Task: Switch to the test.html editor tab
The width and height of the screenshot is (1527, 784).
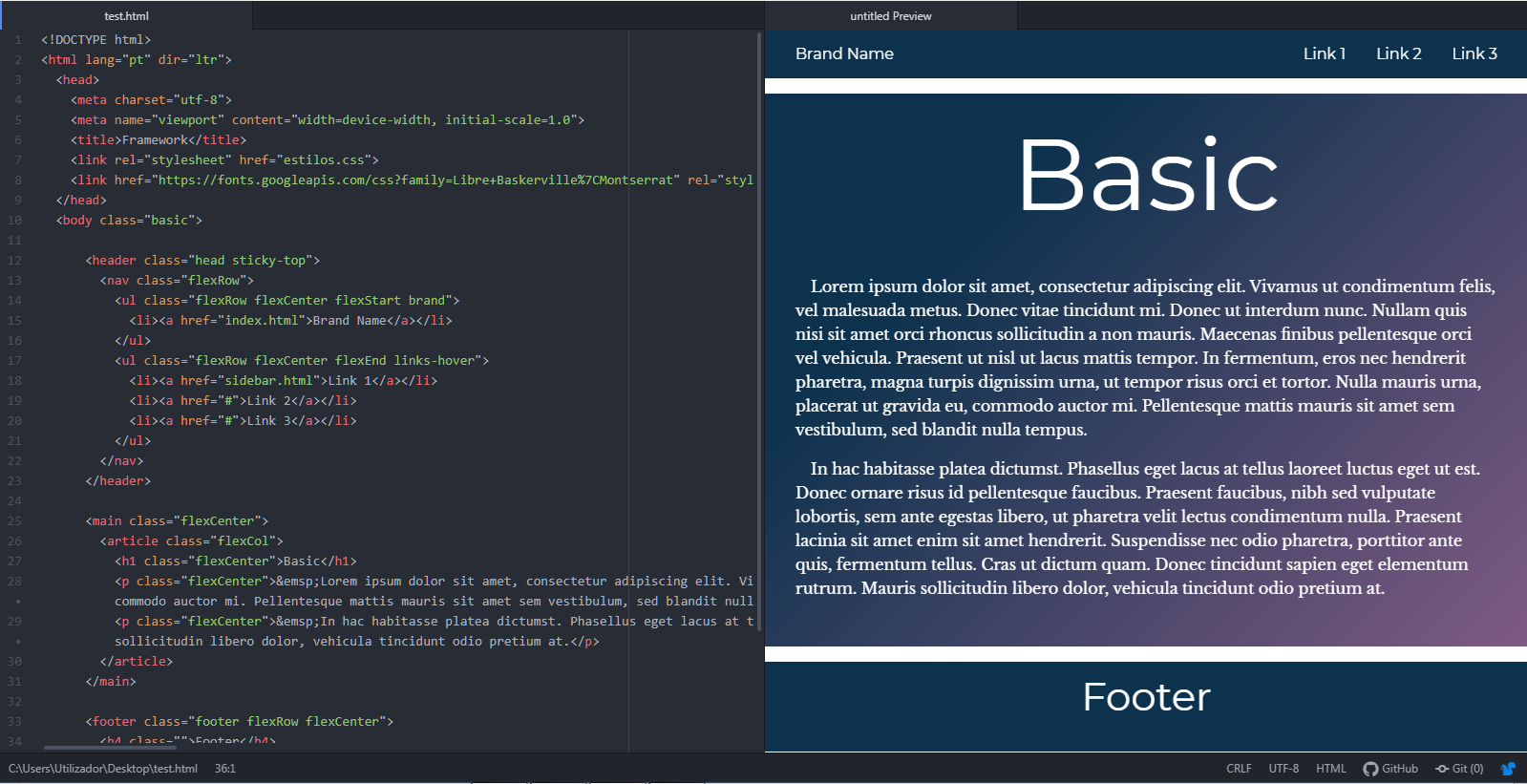Action: (126, 16)
